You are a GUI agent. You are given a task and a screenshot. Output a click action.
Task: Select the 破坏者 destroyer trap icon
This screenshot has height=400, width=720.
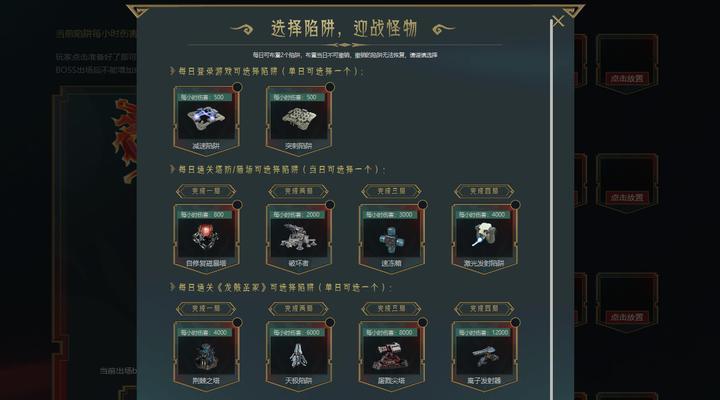click(299, 237)
